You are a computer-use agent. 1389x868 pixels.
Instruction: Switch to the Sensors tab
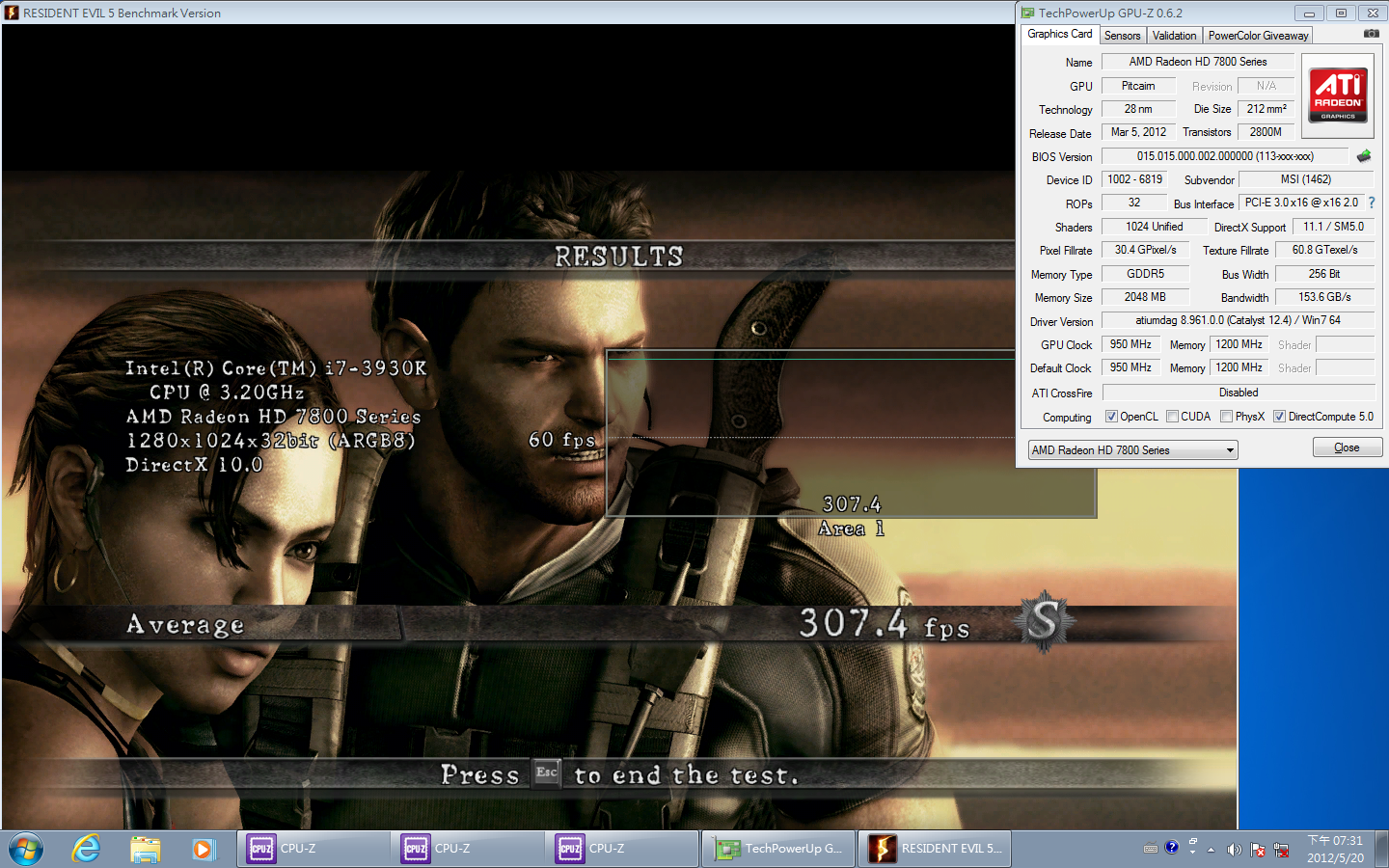tap(1122, 36)
